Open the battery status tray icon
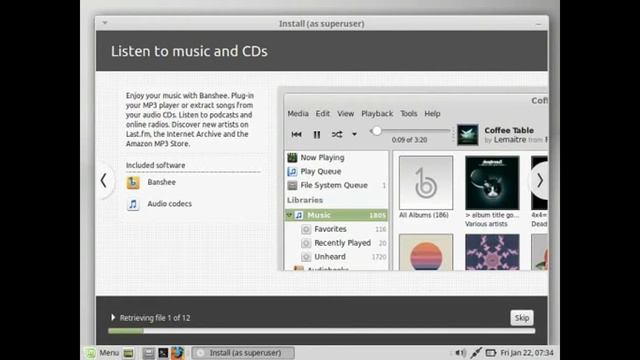The image size is (640, 360). [491, 353]
